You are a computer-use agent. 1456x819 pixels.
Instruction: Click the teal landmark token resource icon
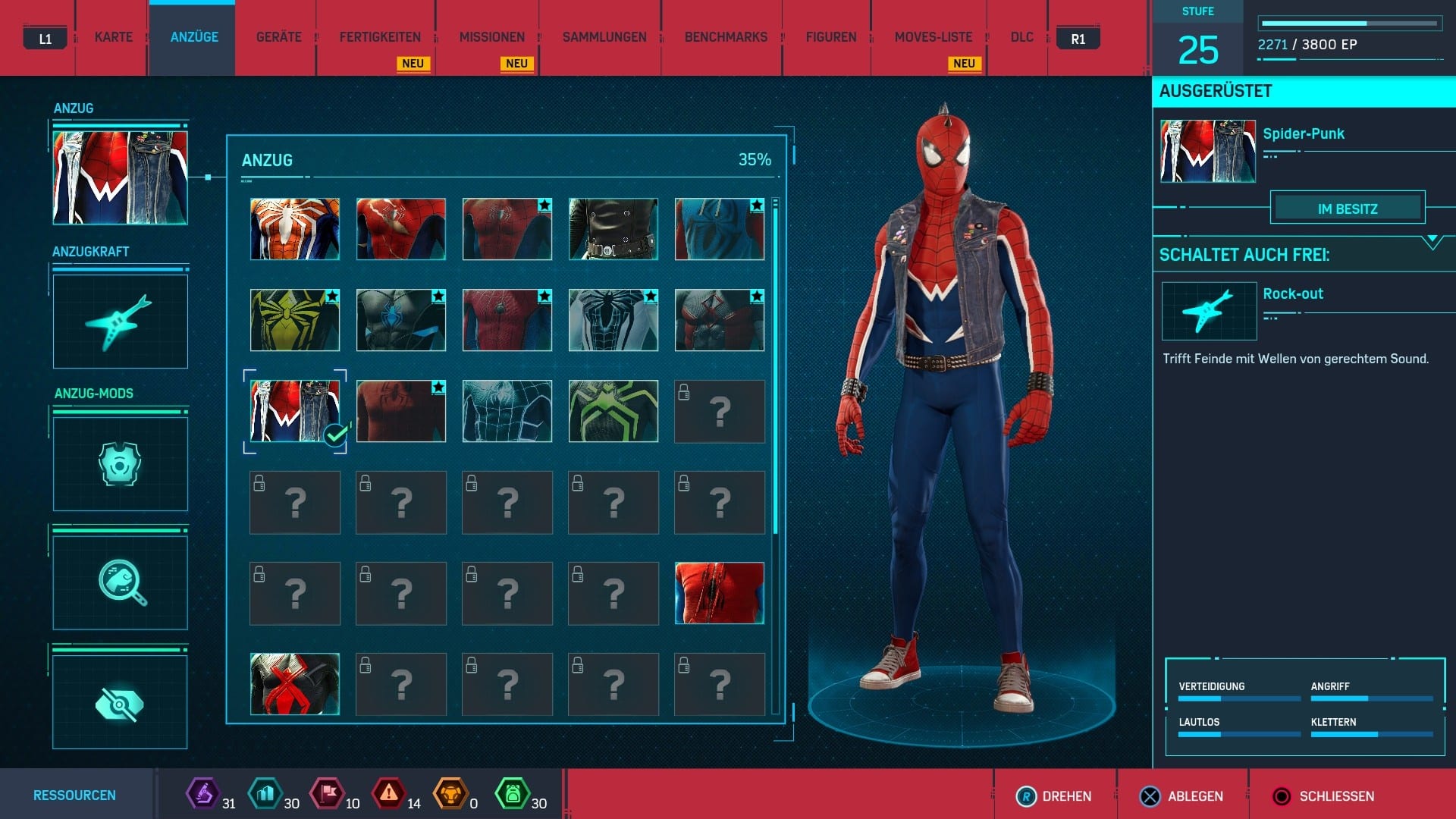(x=265, y=794)
